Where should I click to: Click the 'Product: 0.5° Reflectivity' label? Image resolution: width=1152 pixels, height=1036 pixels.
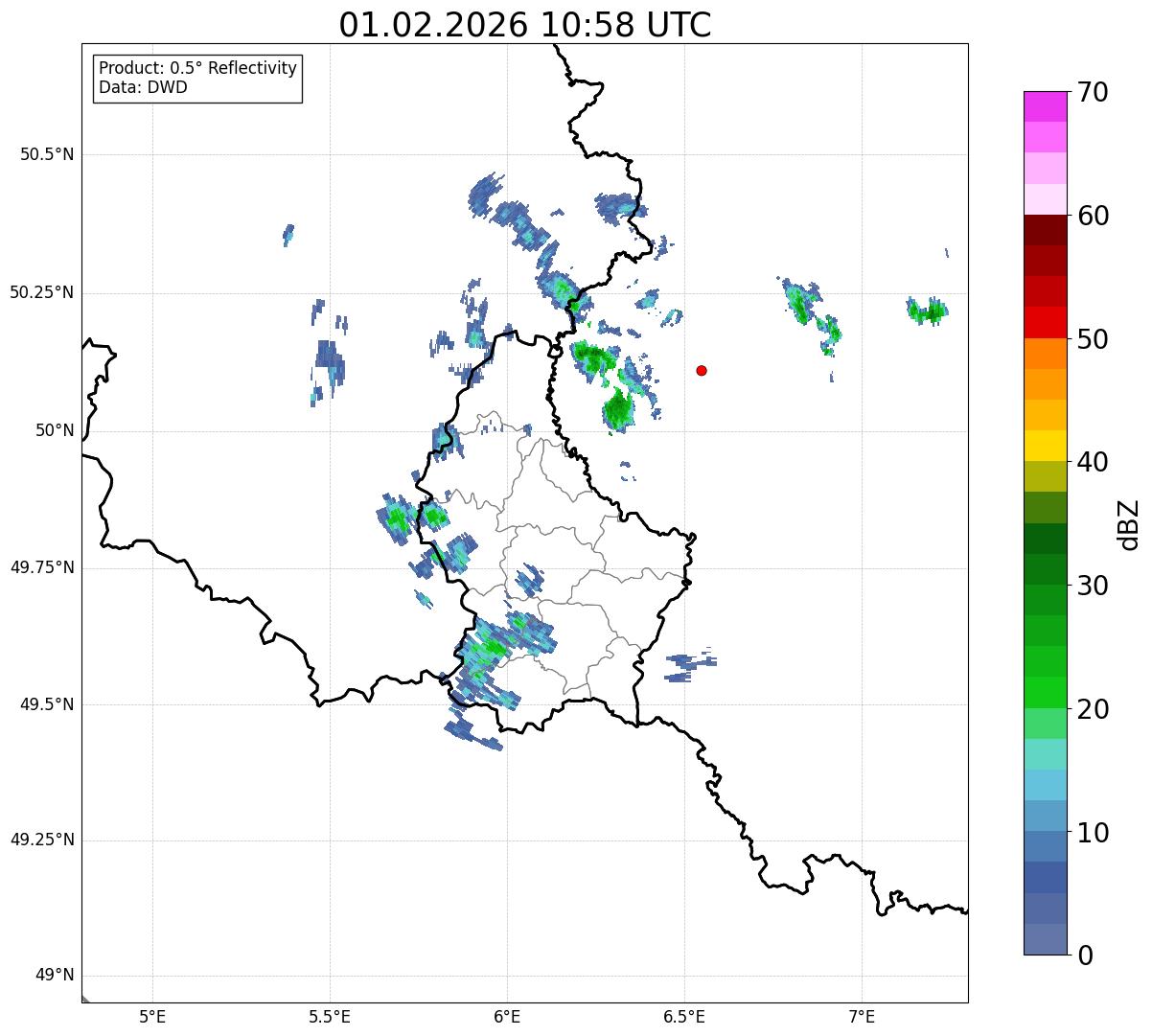pyautogui.click(x=197, y=68)
